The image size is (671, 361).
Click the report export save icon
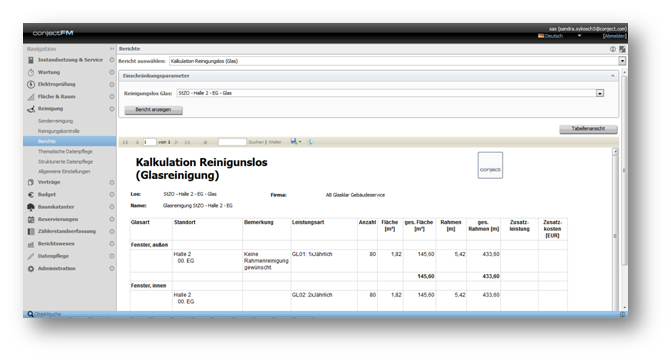tap(294, 142)
